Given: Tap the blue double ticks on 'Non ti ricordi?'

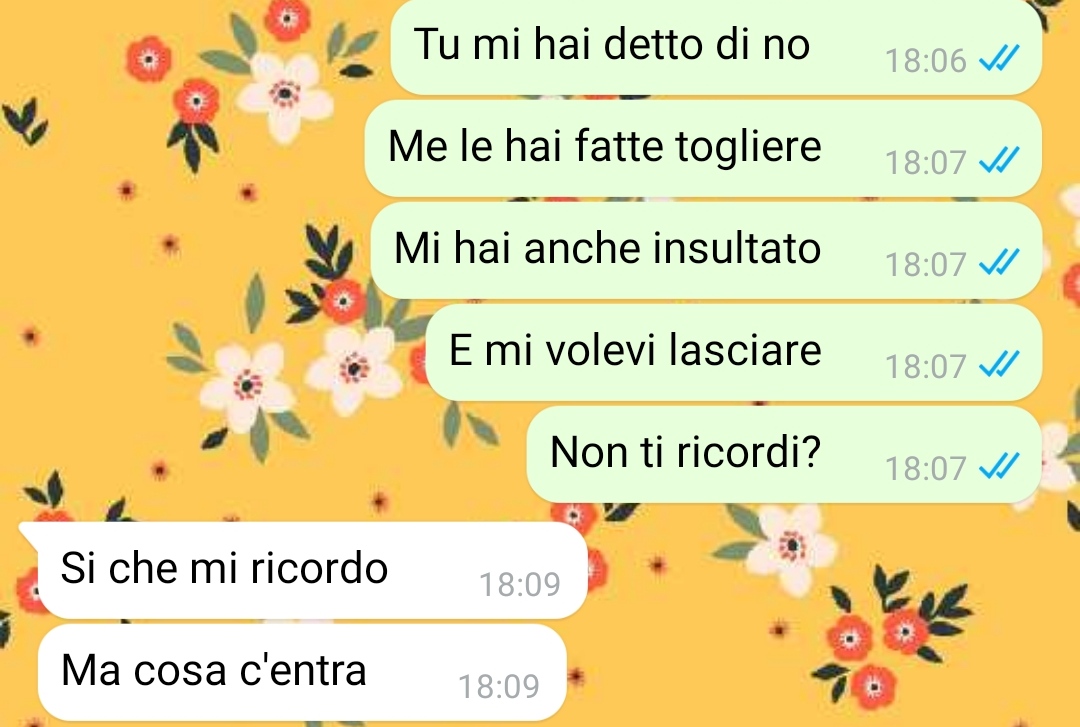Looking at the screenshot, I should click(999, 467).
